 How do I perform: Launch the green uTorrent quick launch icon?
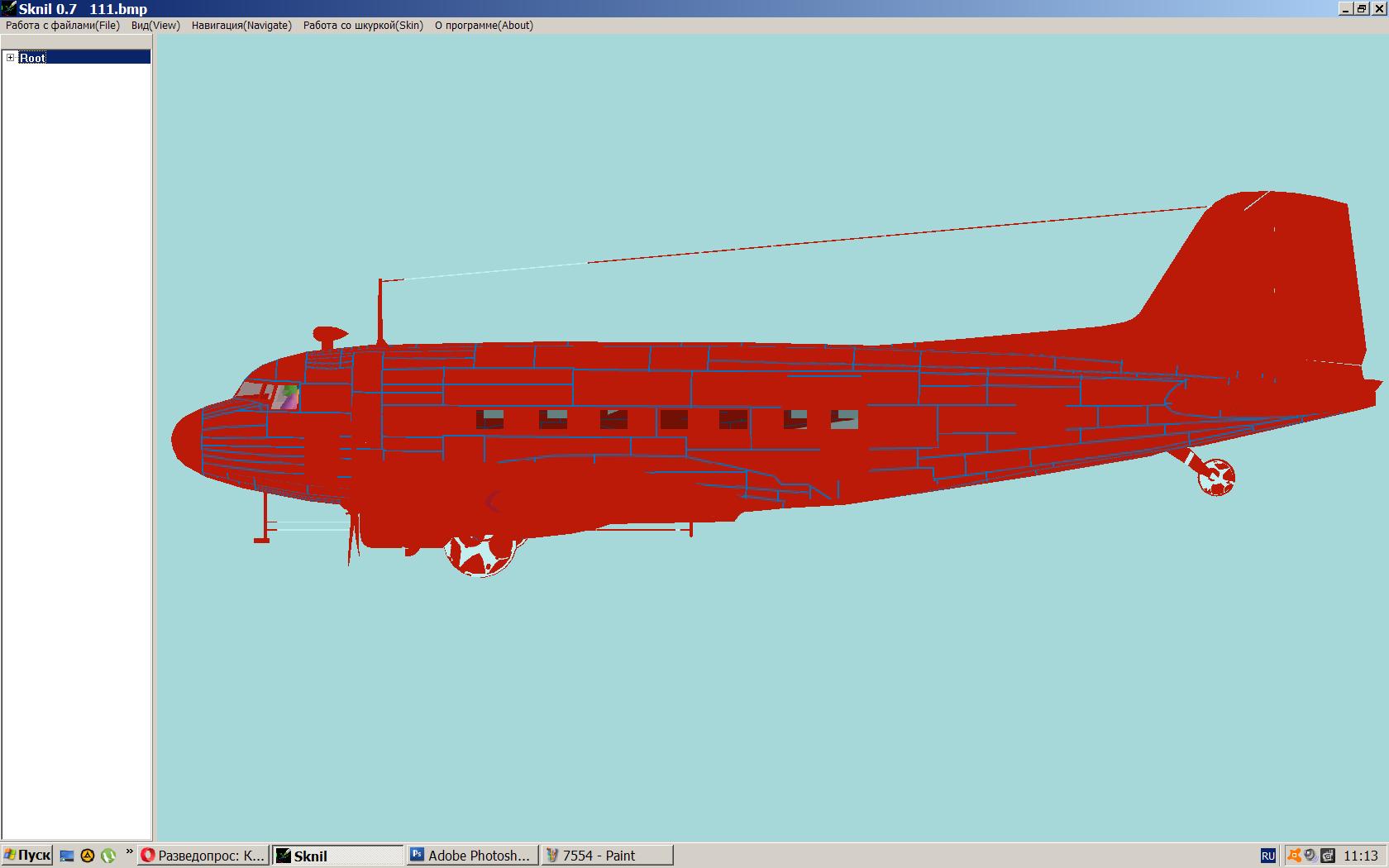[x=107, y=856]
